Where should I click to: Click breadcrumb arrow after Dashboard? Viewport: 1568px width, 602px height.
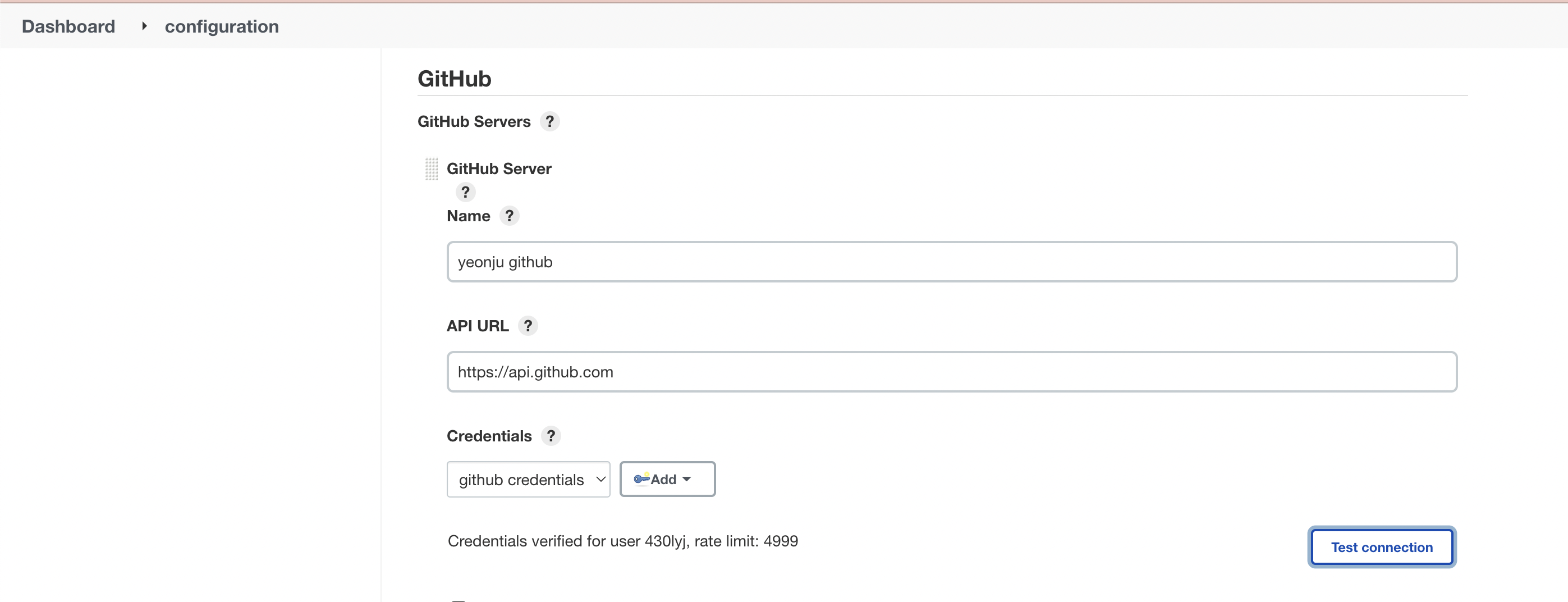(144, 26)
